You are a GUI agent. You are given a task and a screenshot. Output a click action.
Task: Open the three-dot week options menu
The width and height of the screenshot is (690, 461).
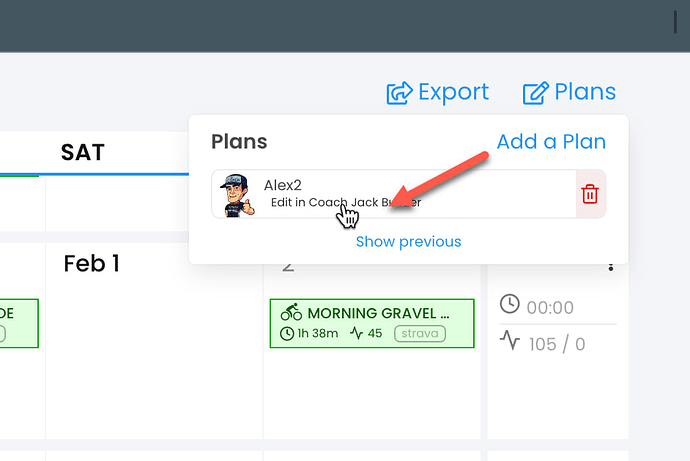pyautogui.click(x=611, y=266)
